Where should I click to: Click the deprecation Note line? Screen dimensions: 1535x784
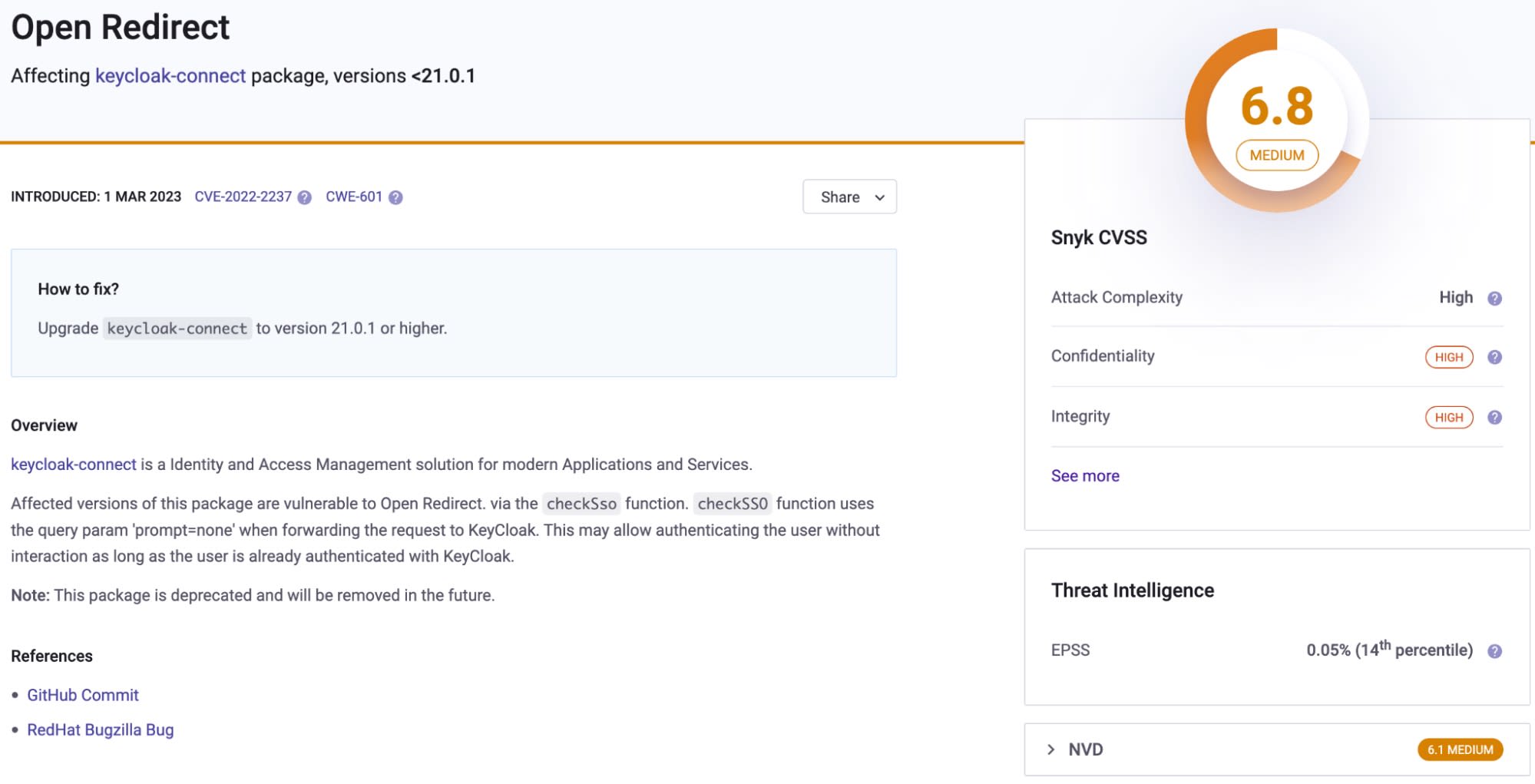253,595
